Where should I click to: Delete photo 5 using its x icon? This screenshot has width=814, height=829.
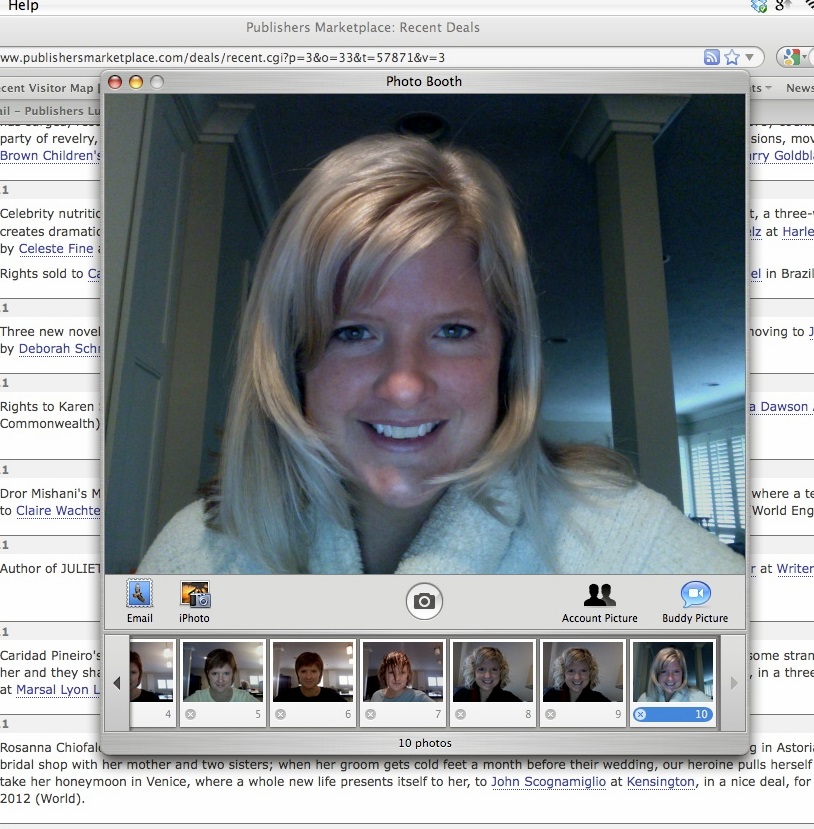[x=190, y=714]
